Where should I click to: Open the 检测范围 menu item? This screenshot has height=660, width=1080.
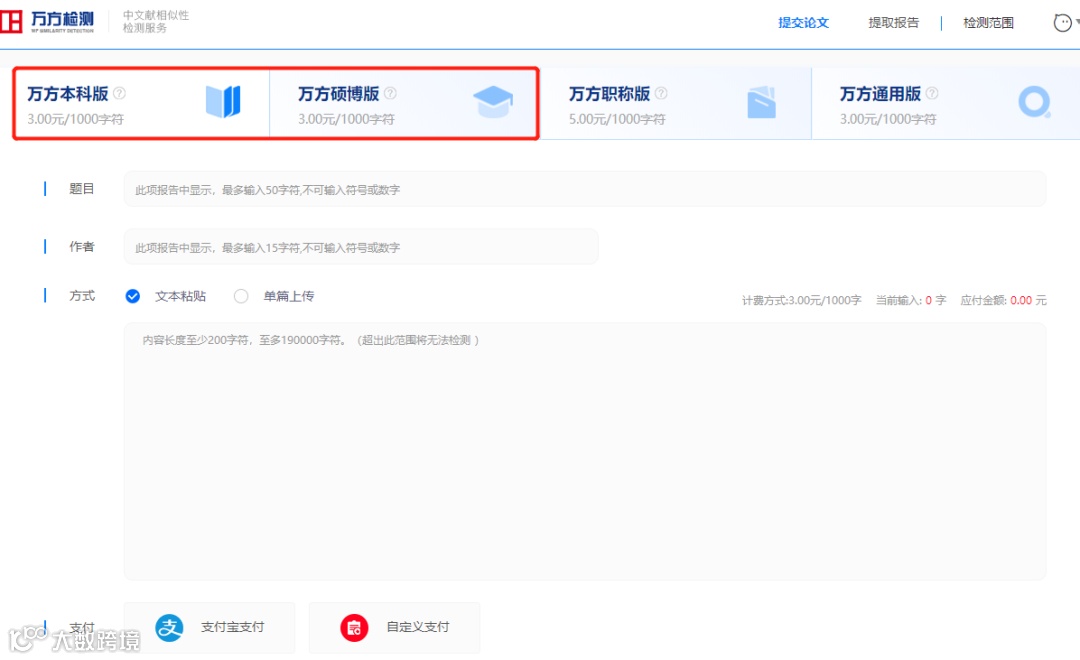pos(988,23)
